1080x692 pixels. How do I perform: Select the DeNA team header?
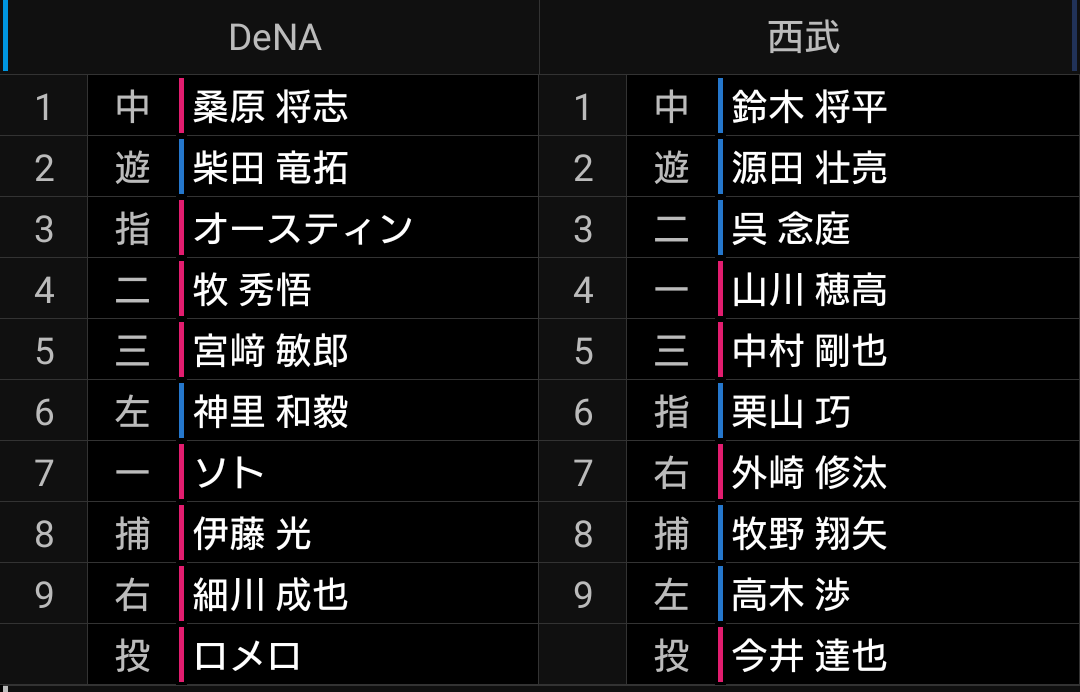click(x=275, y=37)
